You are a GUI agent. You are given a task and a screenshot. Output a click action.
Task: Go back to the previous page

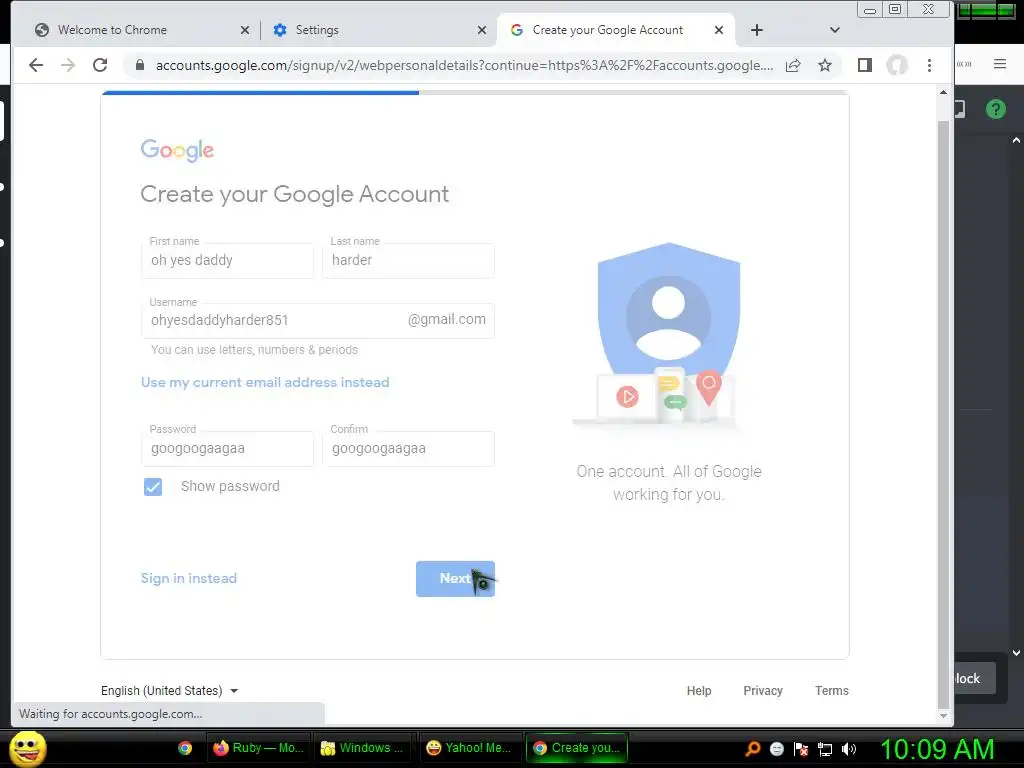point(36,65)
